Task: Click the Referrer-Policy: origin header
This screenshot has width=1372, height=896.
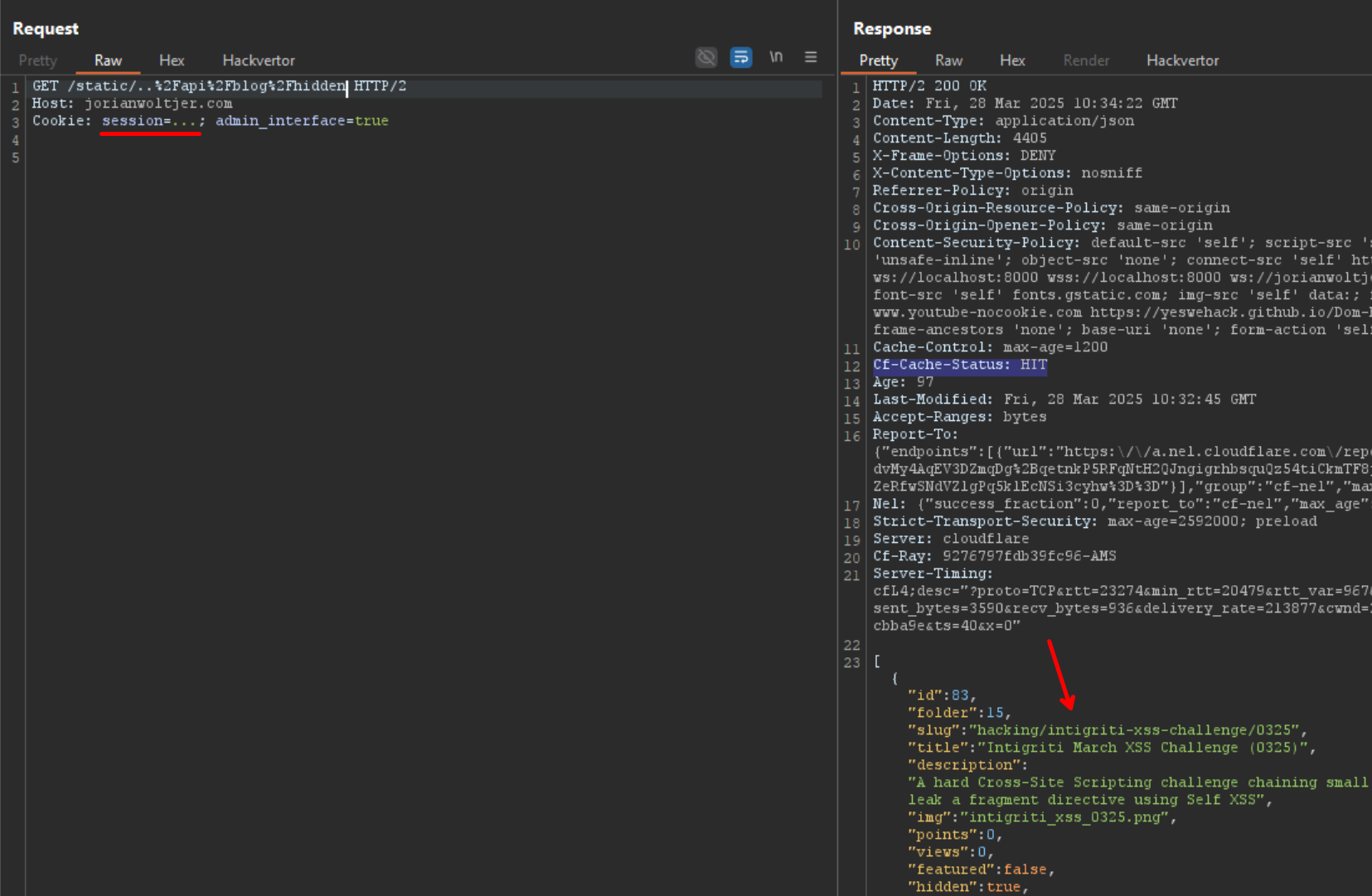Action: [x=972, y=191]
